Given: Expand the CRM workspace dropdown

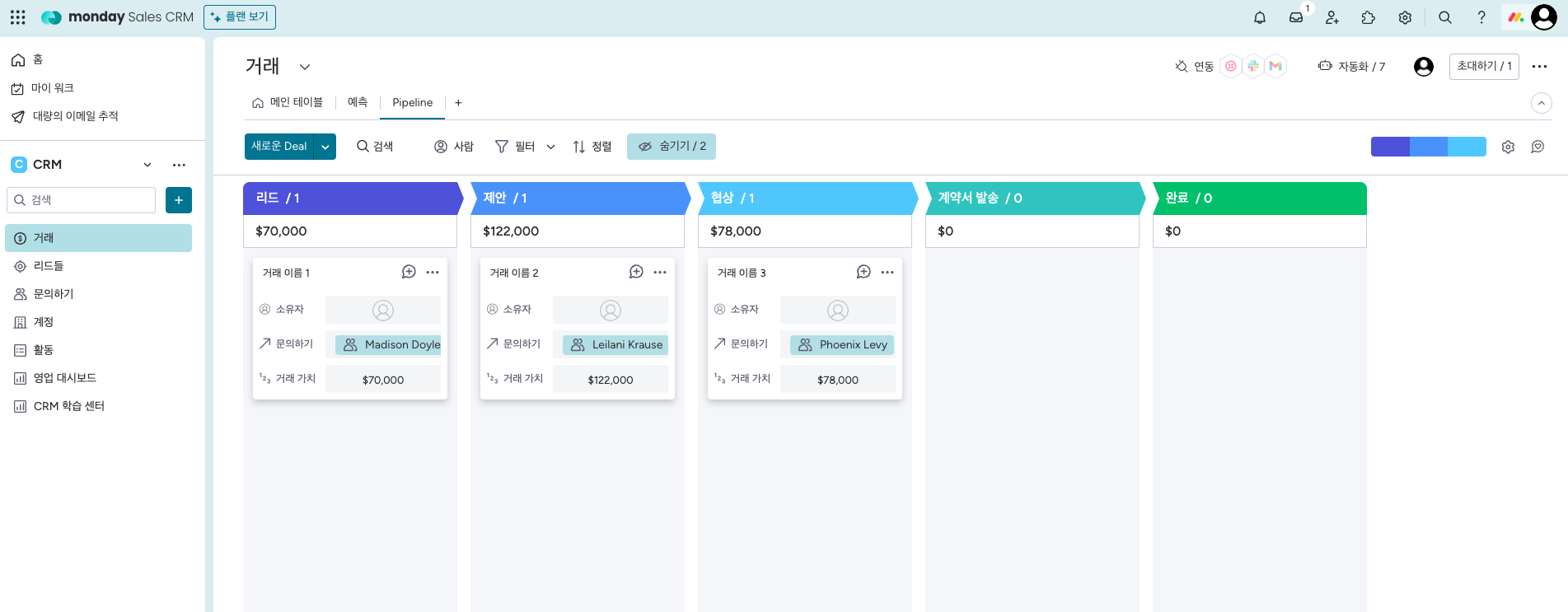Looking at the screenshot, I should coord(147,165).
